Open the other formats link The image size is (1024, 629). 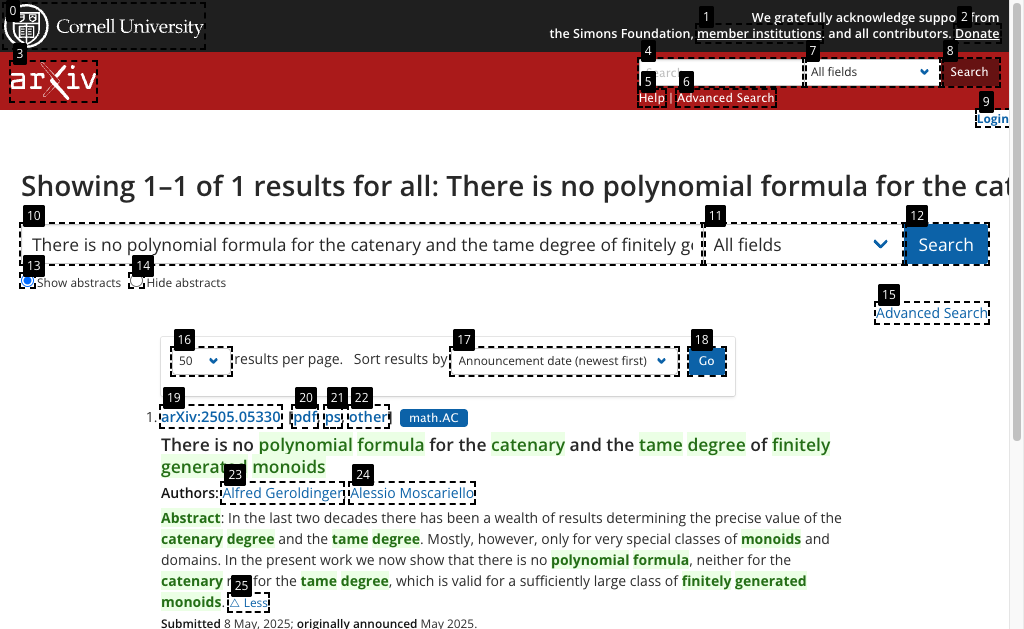tap(368, 417)
